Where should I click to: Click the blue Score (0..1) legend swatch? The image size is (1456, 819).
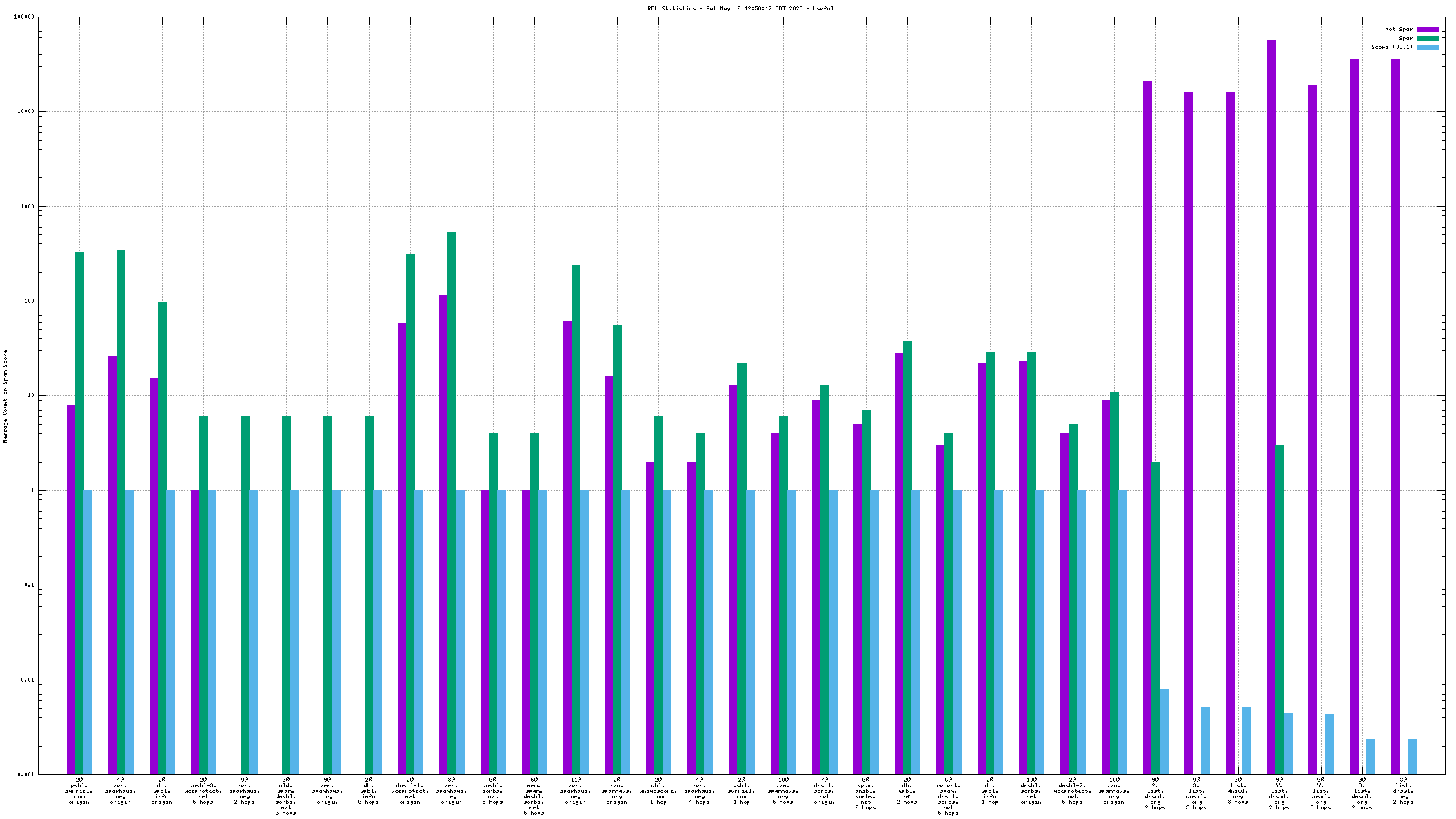1427,47
